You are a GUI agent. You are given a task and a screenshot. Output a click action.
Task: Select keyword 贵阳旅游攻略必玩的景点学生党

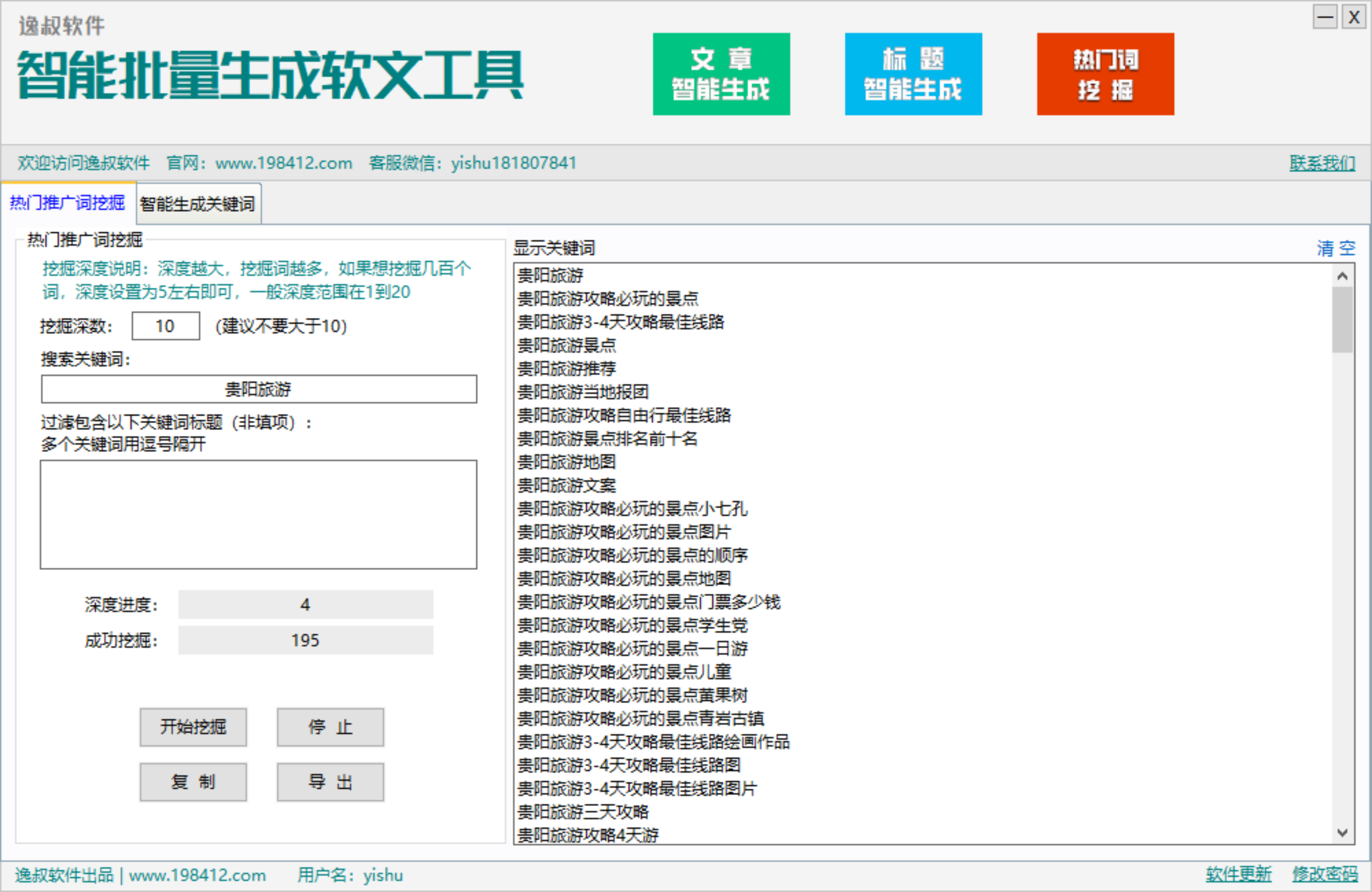[x=632, y=625]
